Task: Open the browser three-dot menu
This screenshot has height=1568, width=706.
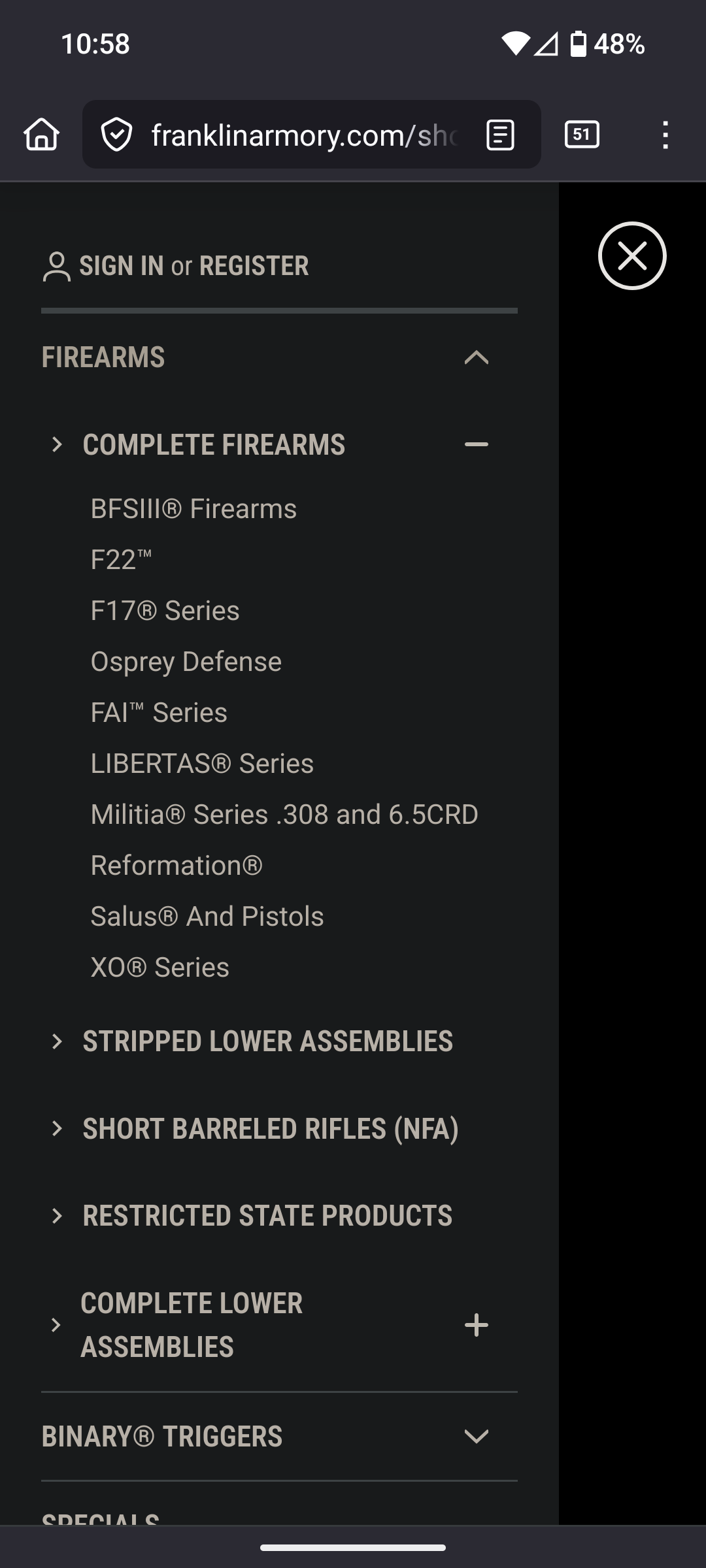Action: (x=665, y=135)
